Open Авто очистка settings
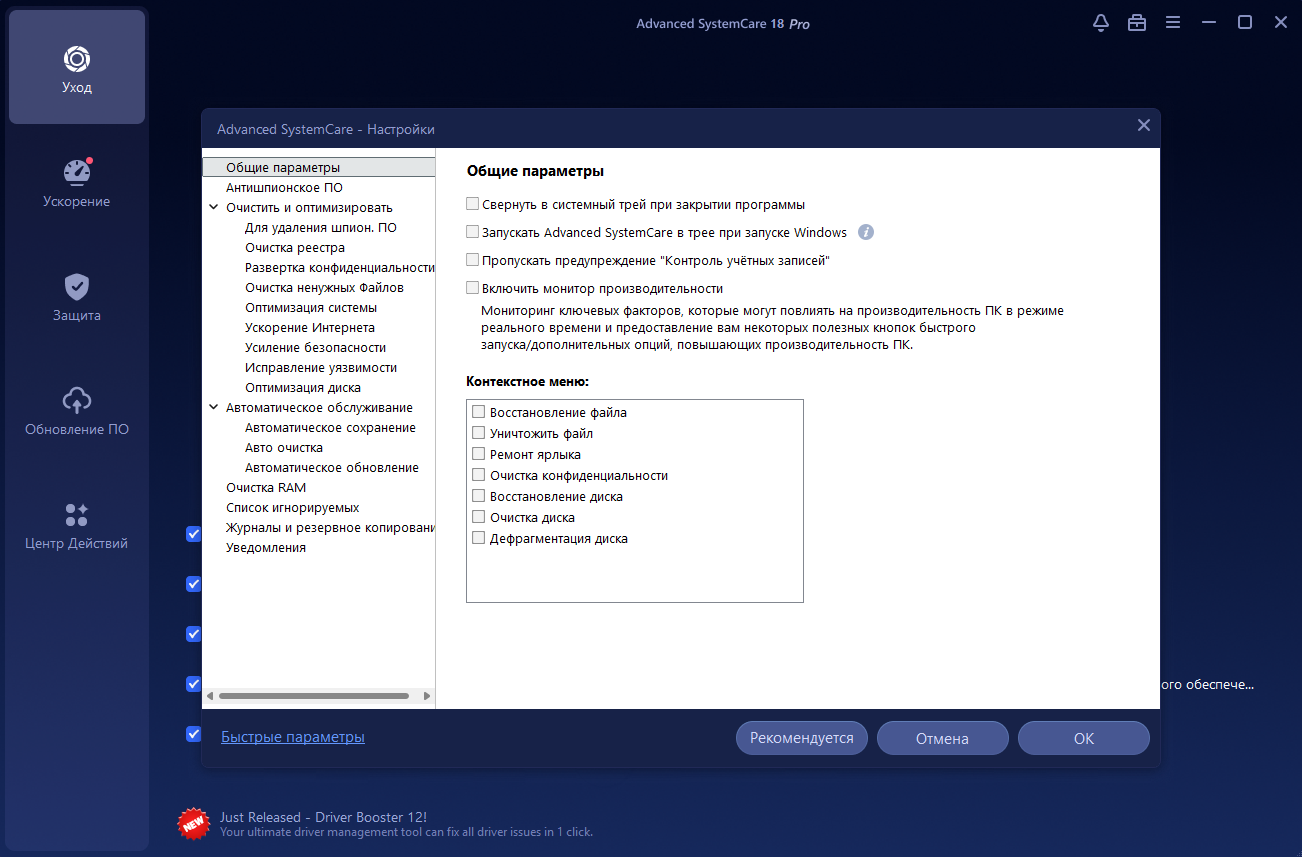Image resolution: width=1302 pixels, height=857 pixels. click(x=284, y=448)
